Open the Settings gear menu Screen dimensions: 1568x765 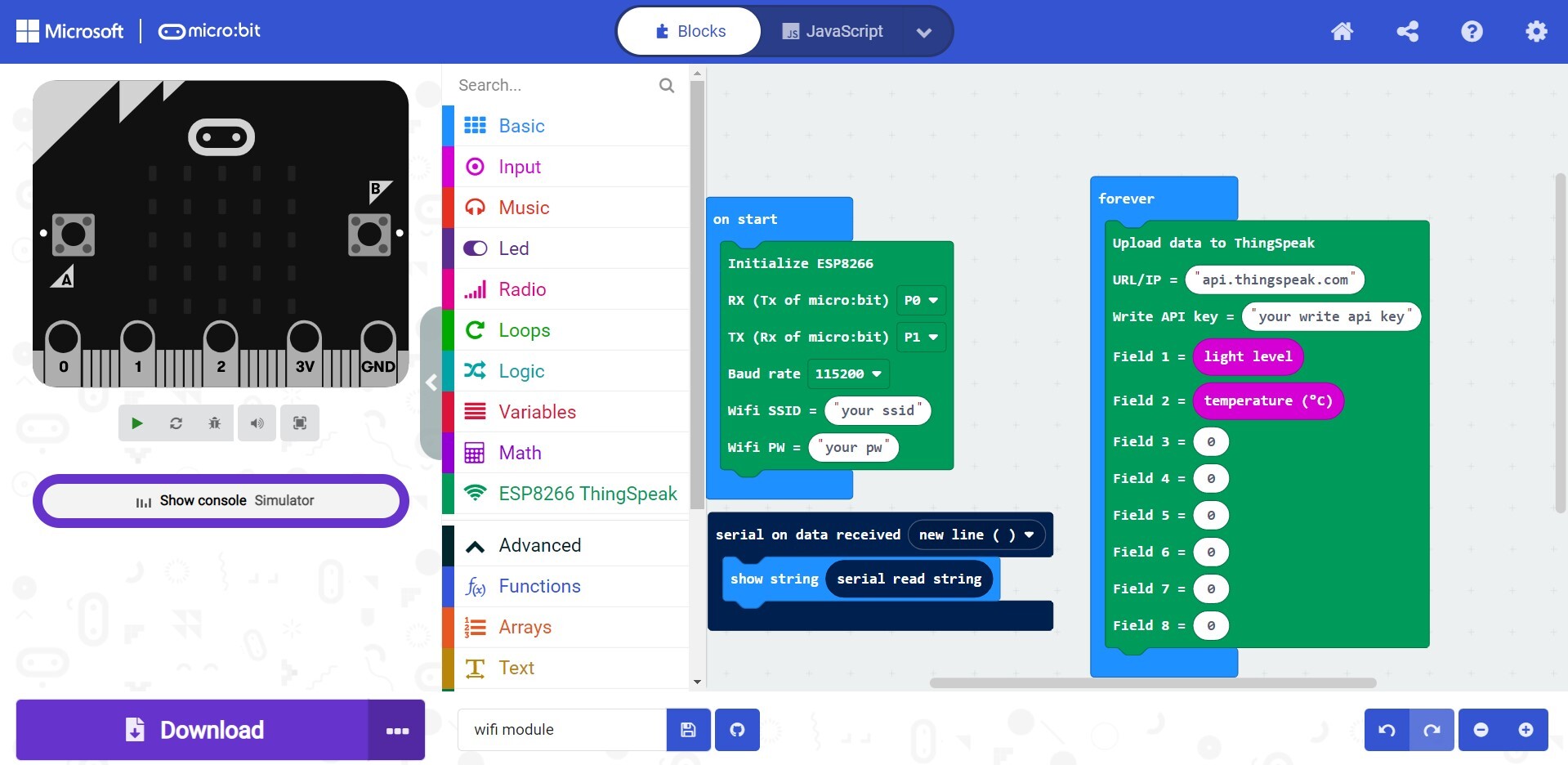tap(1536, 31)
